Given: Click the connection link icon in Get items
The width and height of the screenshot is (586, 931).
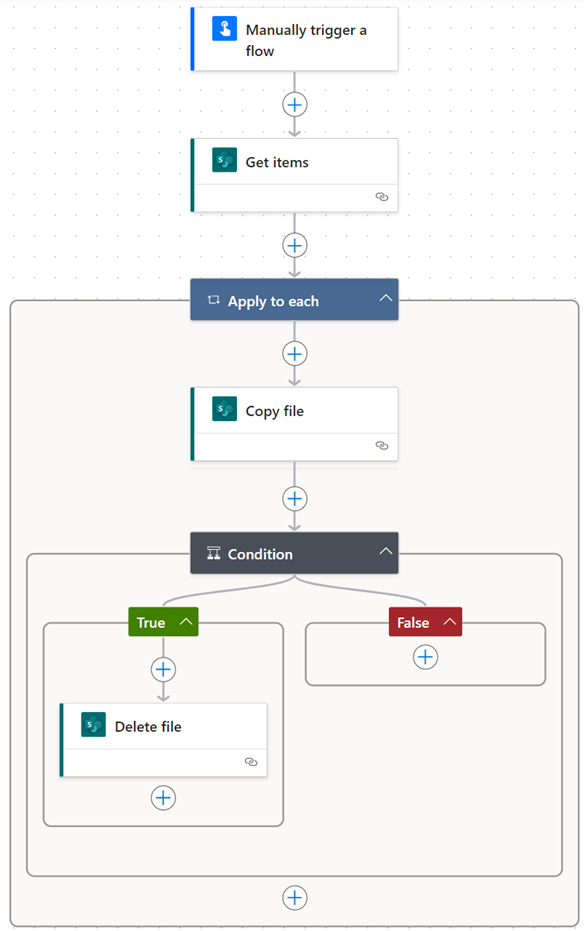Looking at the screenshot, I should [382, 197].
